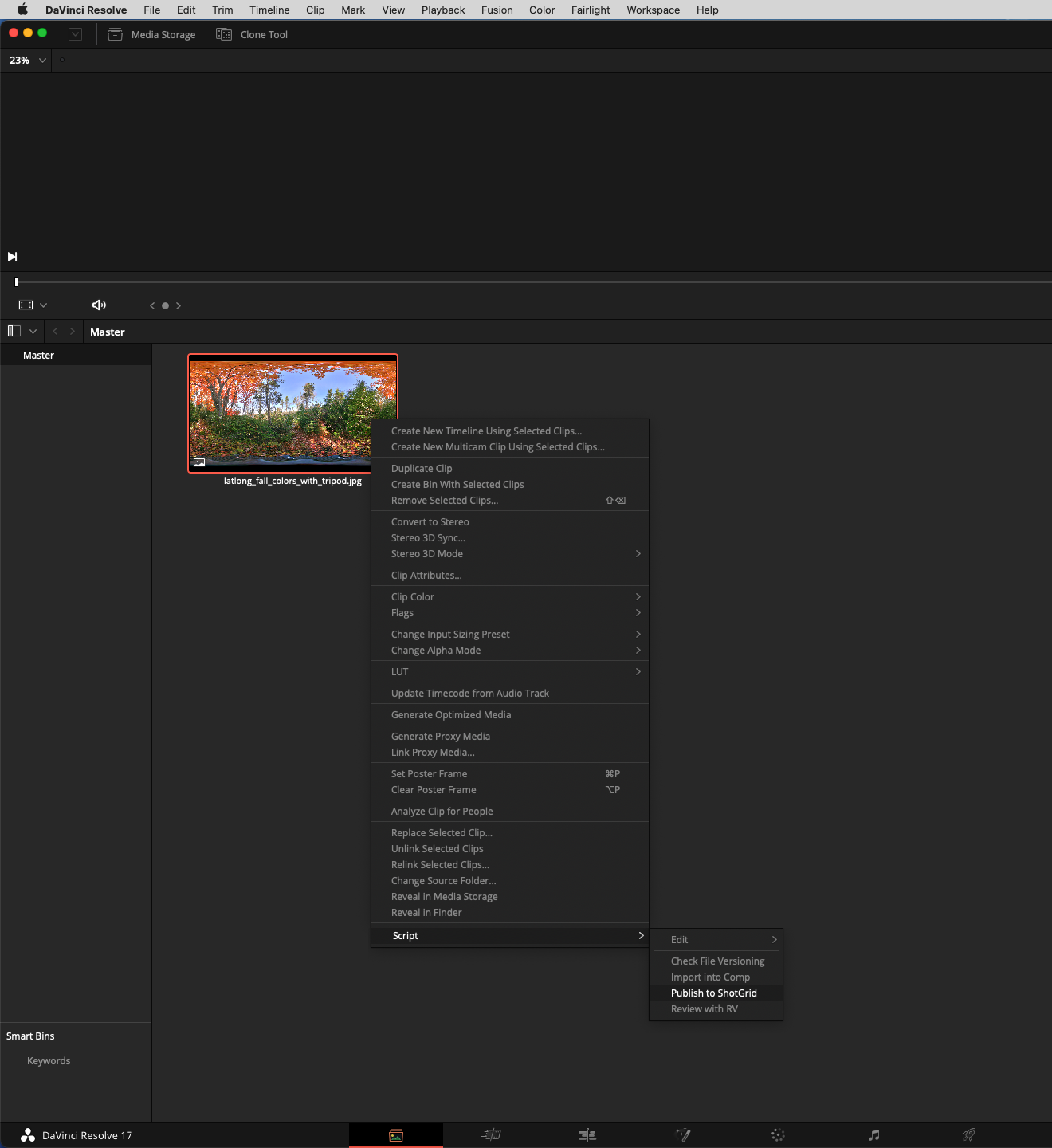The width and height of the screenshot is (1052, 1148).
Task: Navigate forward in bin history
Action: point(73,331)
